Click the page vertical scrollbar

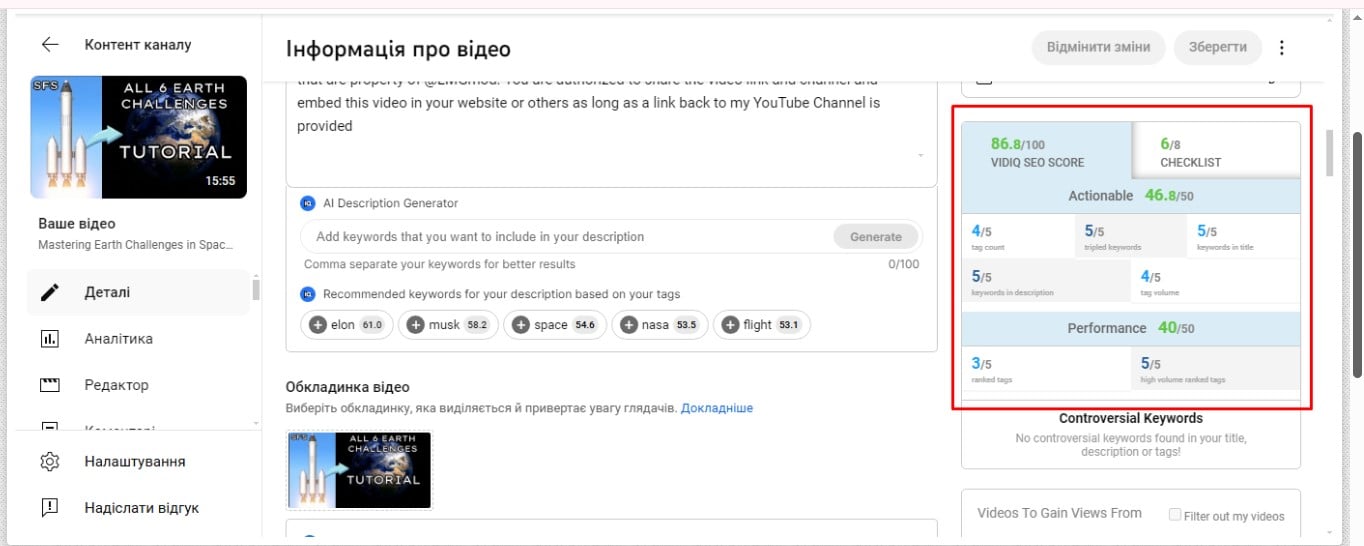(1356, 254)
